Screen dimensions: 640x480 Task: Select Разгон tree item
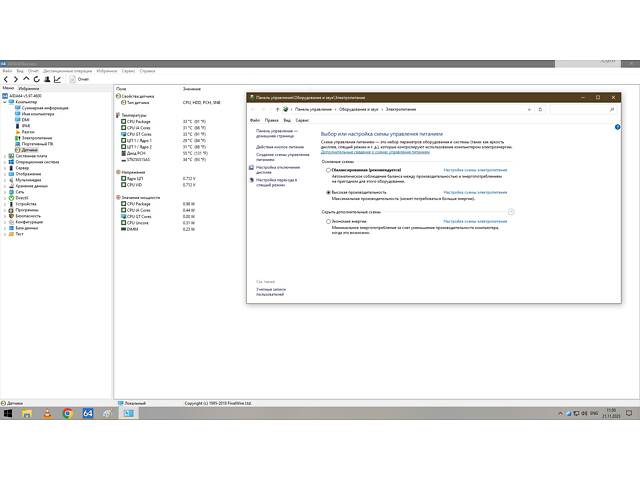[28, 132]
